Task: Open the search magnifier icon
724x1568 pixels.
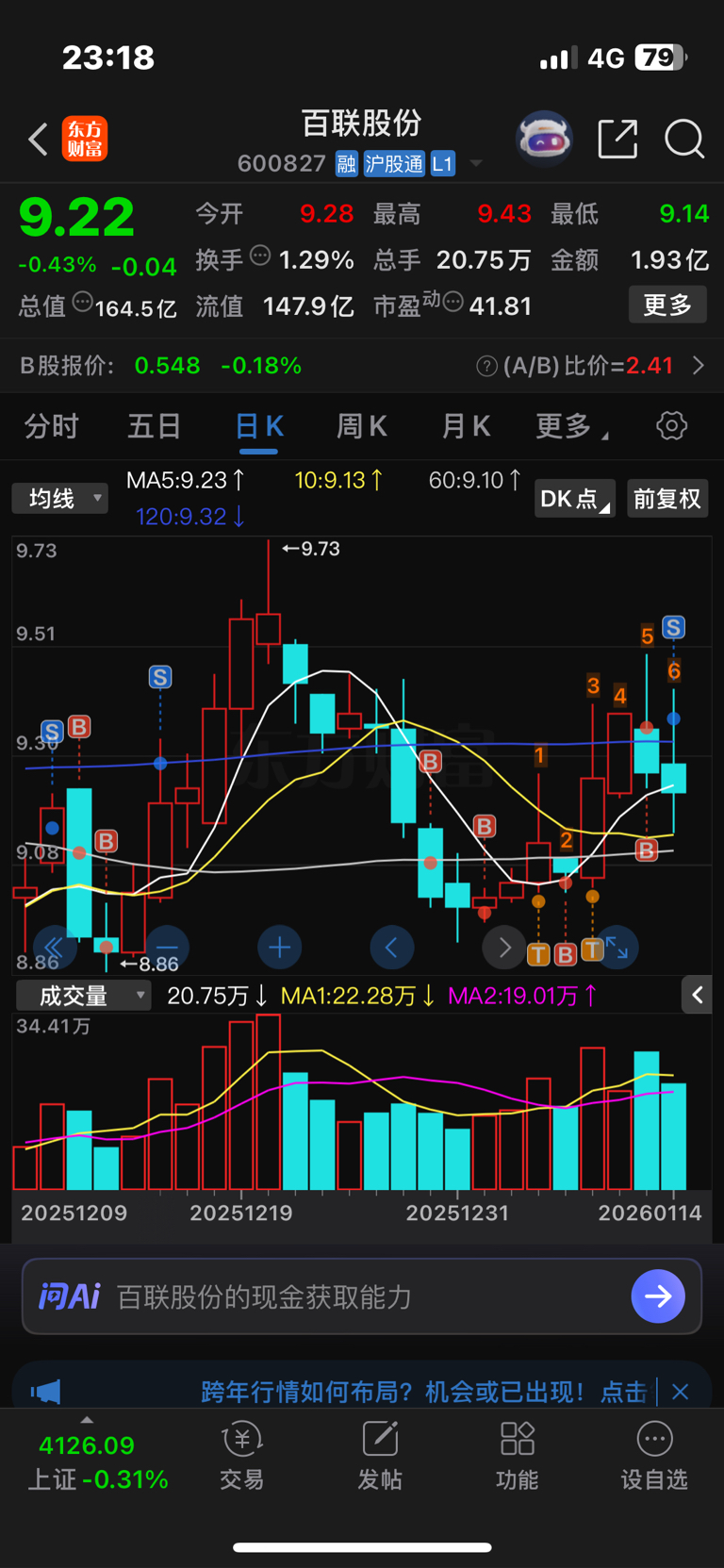Action: pos(684,139)
